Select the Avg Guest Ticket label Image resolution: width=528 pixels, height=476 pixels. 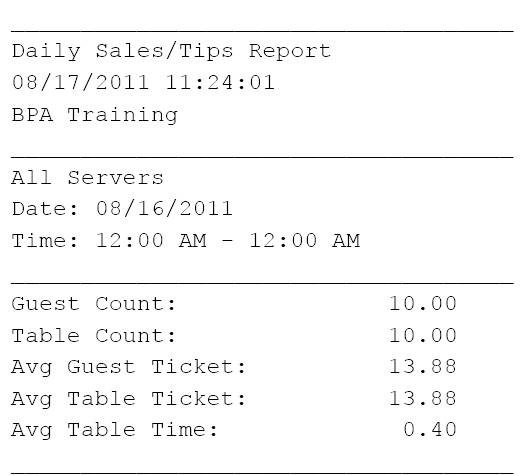pos(129,367)
